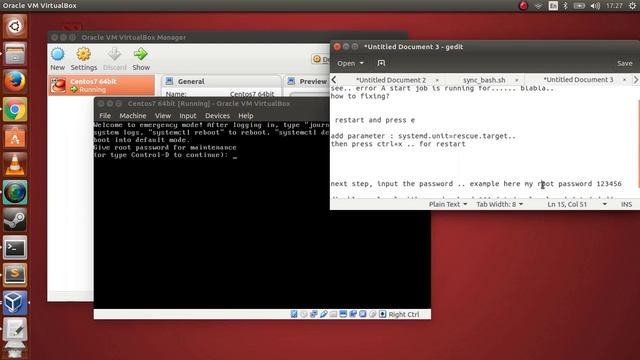Open the Help menu of the VM window

click(246, 116)
